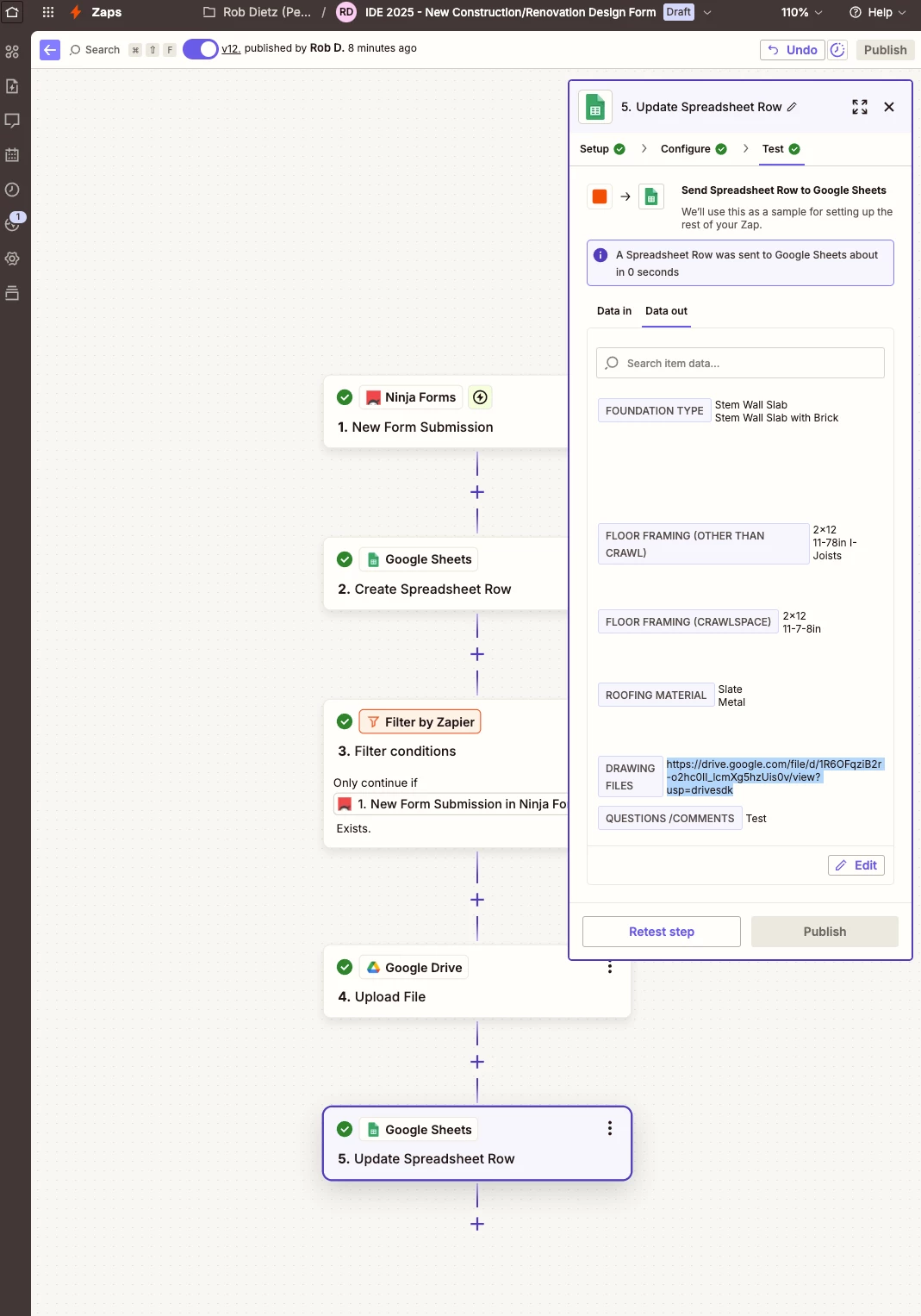The image size is (921, 1316).
Task: Click the Zap title IDE 2025 form
Action: click(x=510, y=12)
